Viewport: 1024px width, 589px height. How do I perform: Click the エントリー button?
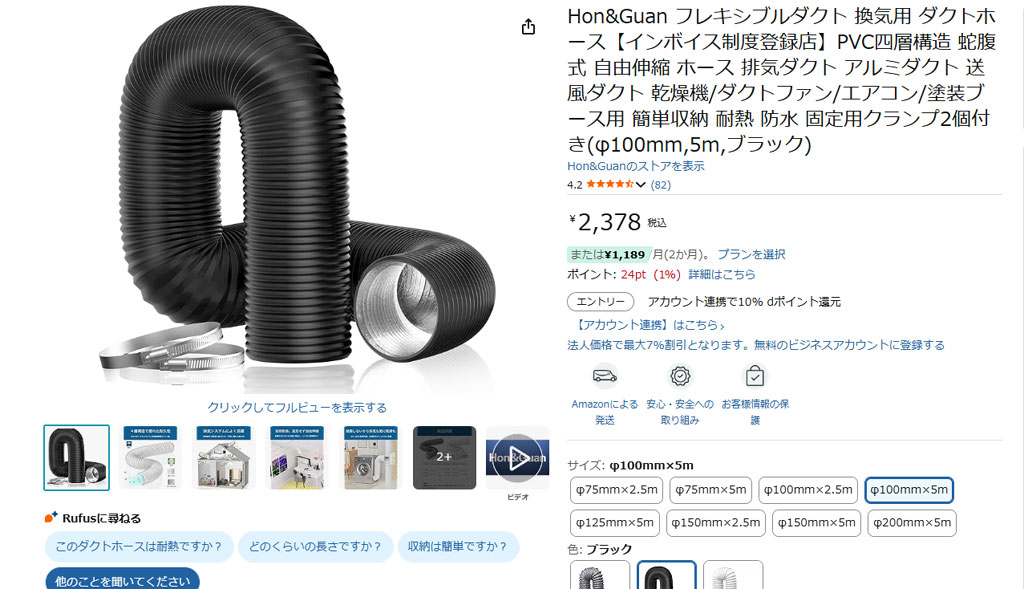coord(601,302)
